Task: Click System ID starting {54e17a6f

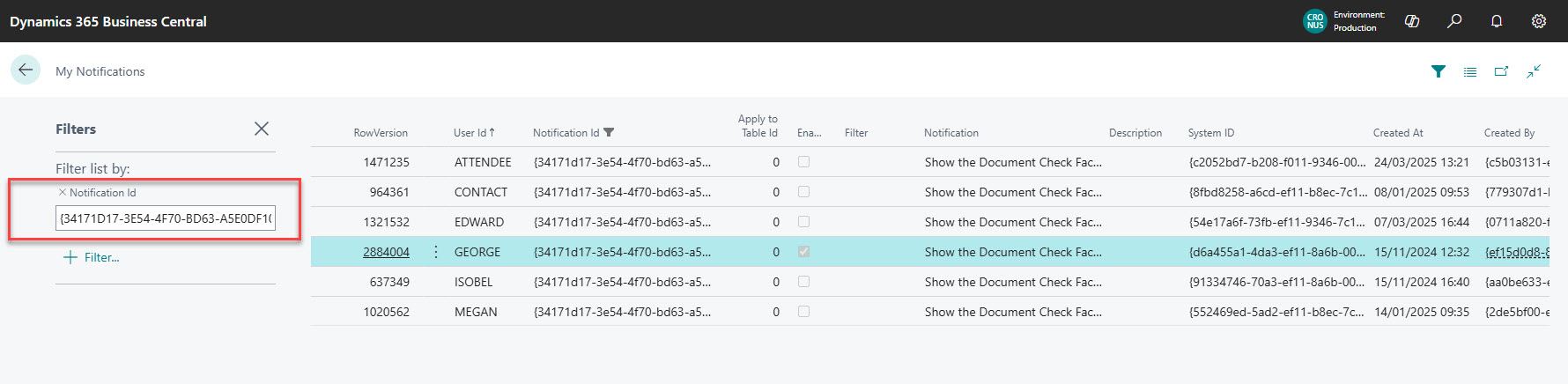Action: [1277, 222]
